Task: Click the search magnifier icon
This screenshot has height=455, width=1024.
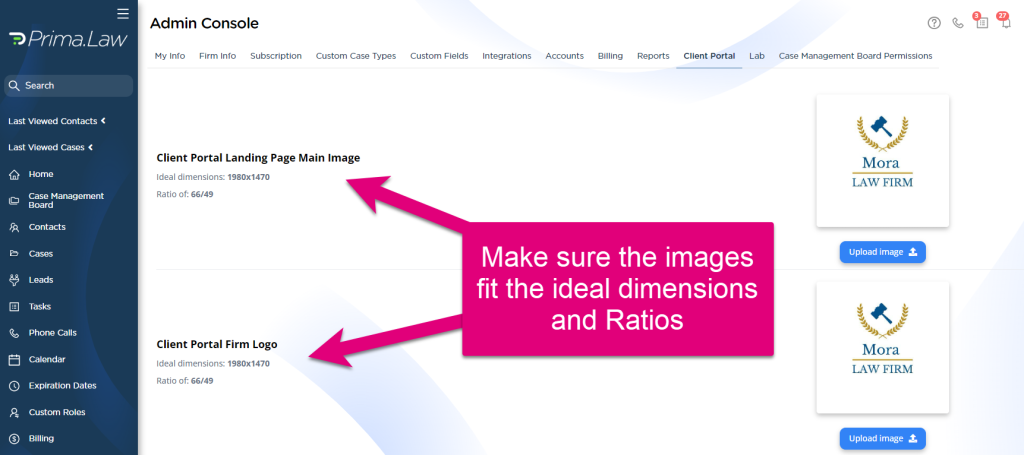Action: tap(15, 86)
